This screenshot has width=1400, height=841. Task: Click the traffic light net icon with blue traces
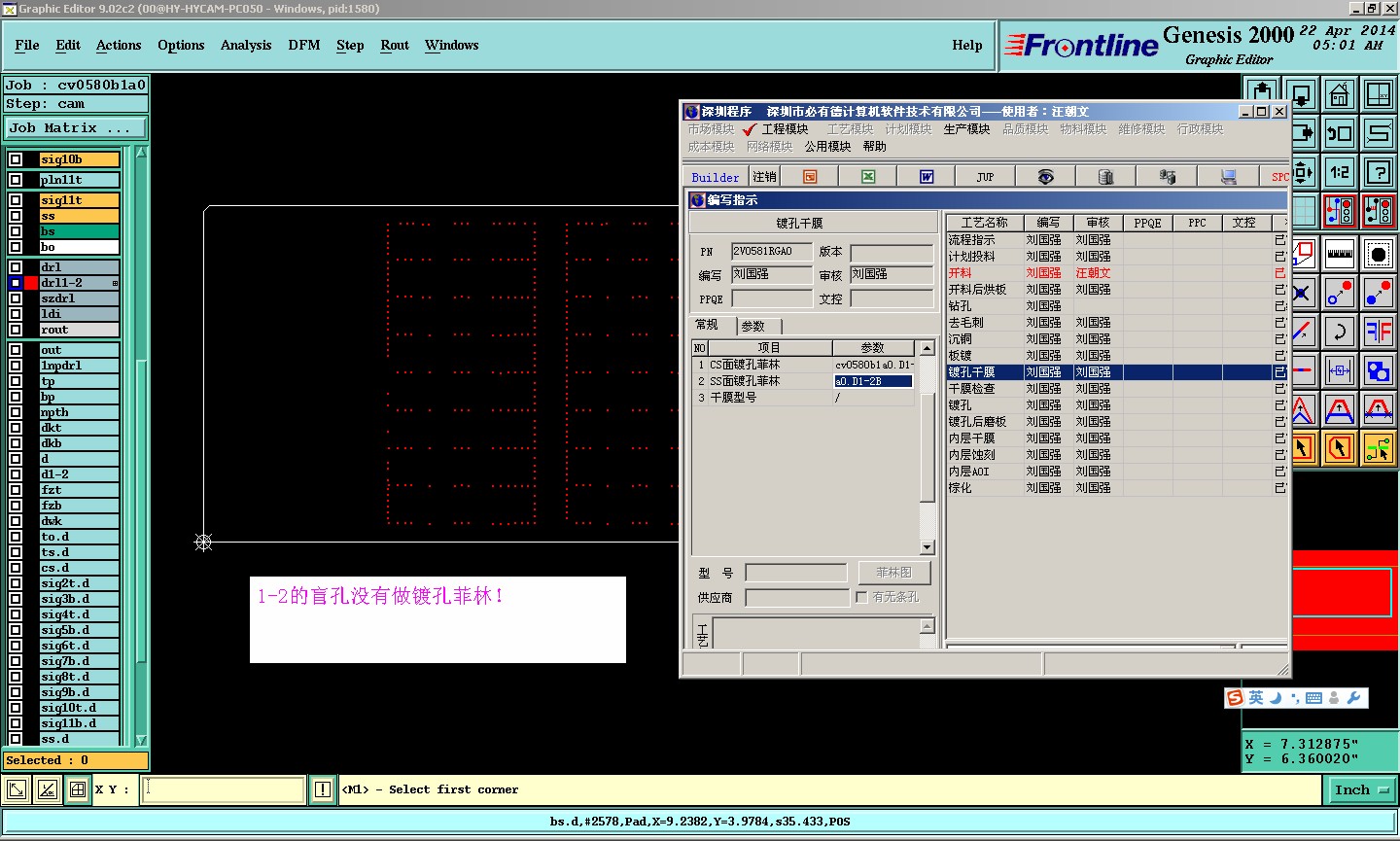(x=1340, y=211)
